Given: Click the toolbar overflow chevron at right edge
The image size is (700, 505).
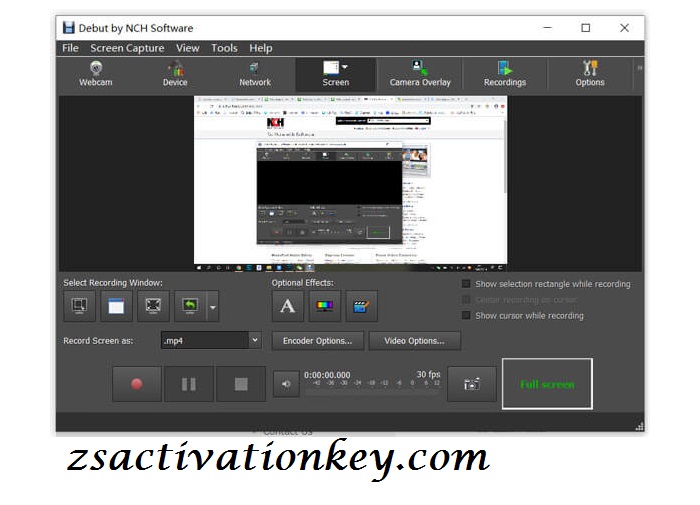Looking at the screenshot, I should (x=639, y=68).
